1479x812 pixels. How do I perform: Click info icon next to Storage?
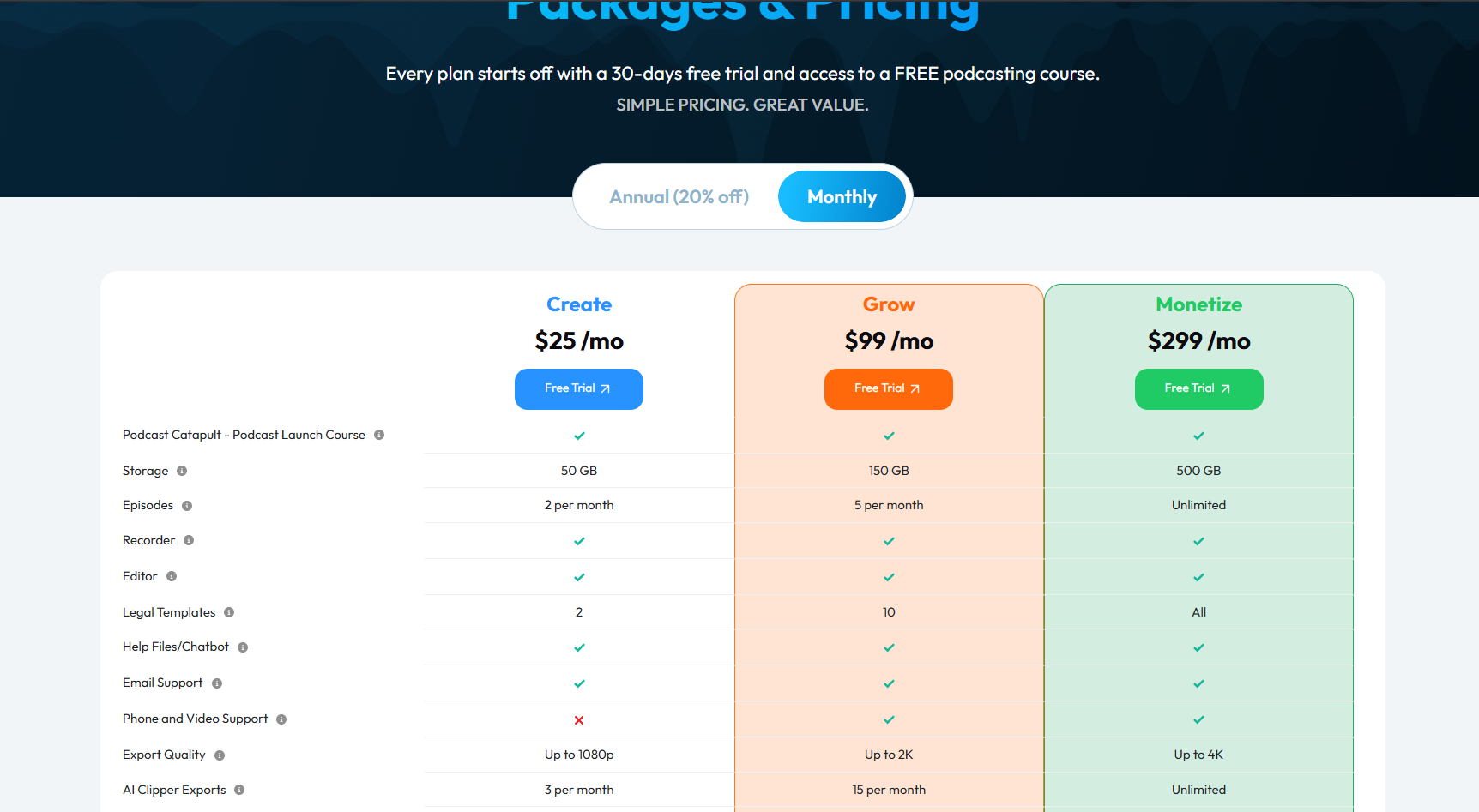[x=182, y=471]
